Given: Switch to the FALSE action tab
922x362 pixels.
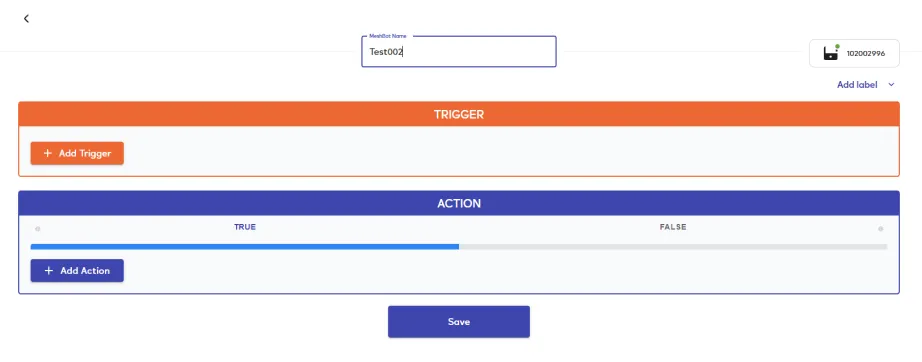Looking at the screenshot, I should [673, 227].
